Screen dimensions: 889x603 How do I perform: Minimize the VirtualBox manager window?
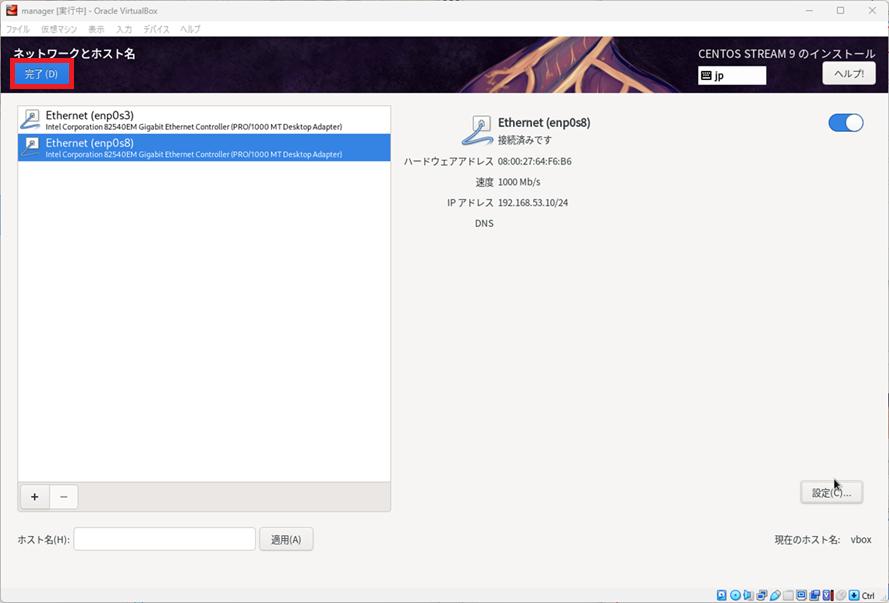808,11
